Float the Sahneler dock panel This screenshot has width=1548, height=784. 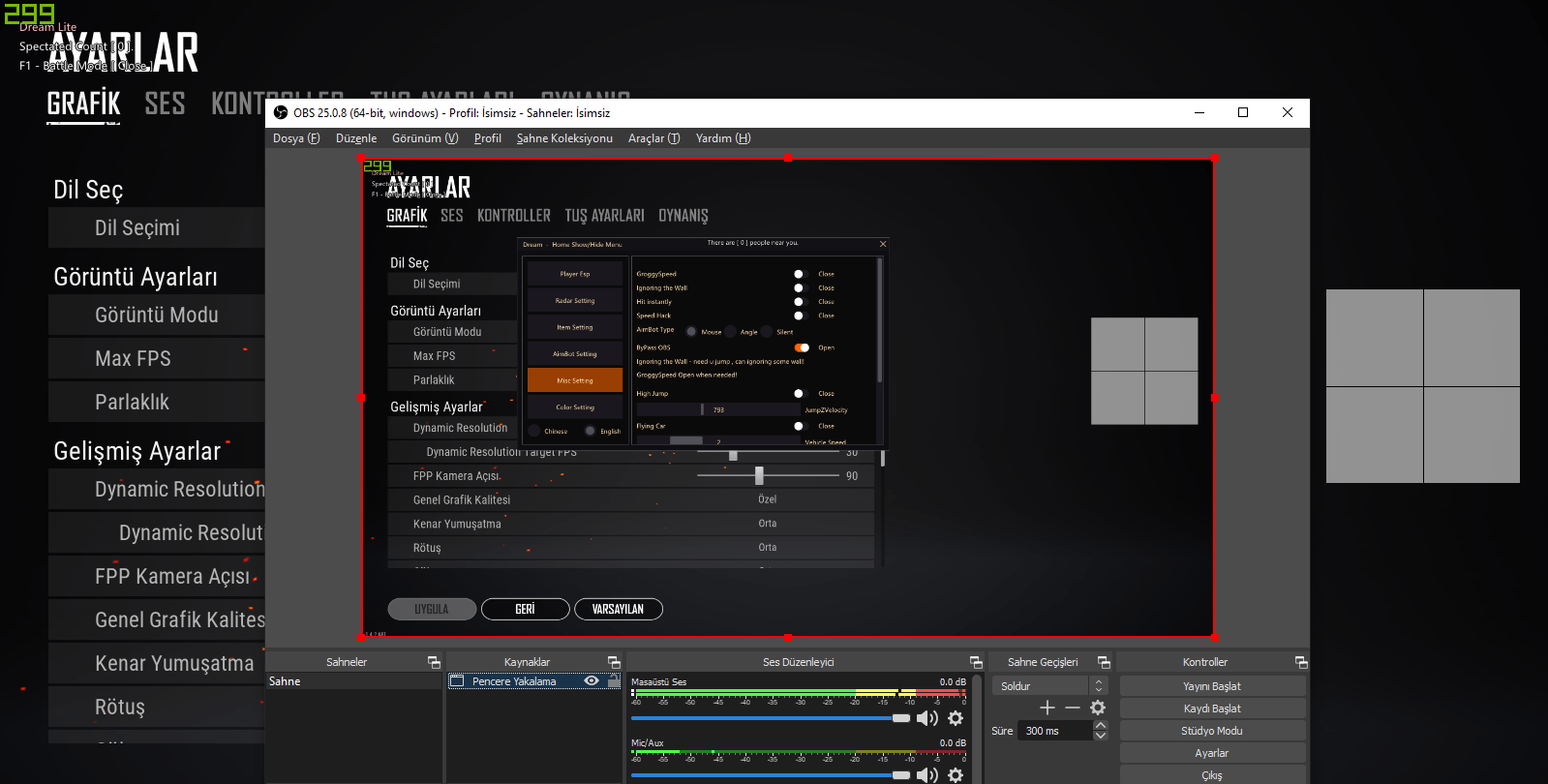(434, 662)
